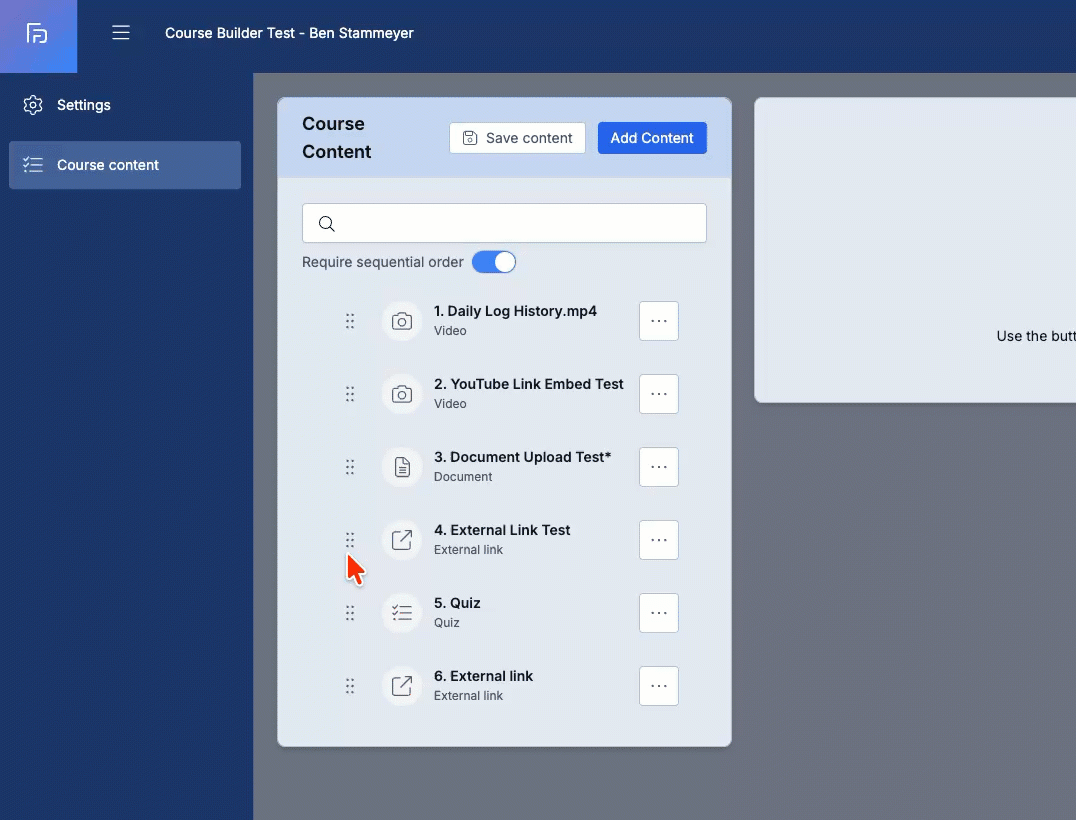Screen dimensions: 1076x820
Task: Focus the course content search field
Action: pyautogui.click(x=504, y=223)
